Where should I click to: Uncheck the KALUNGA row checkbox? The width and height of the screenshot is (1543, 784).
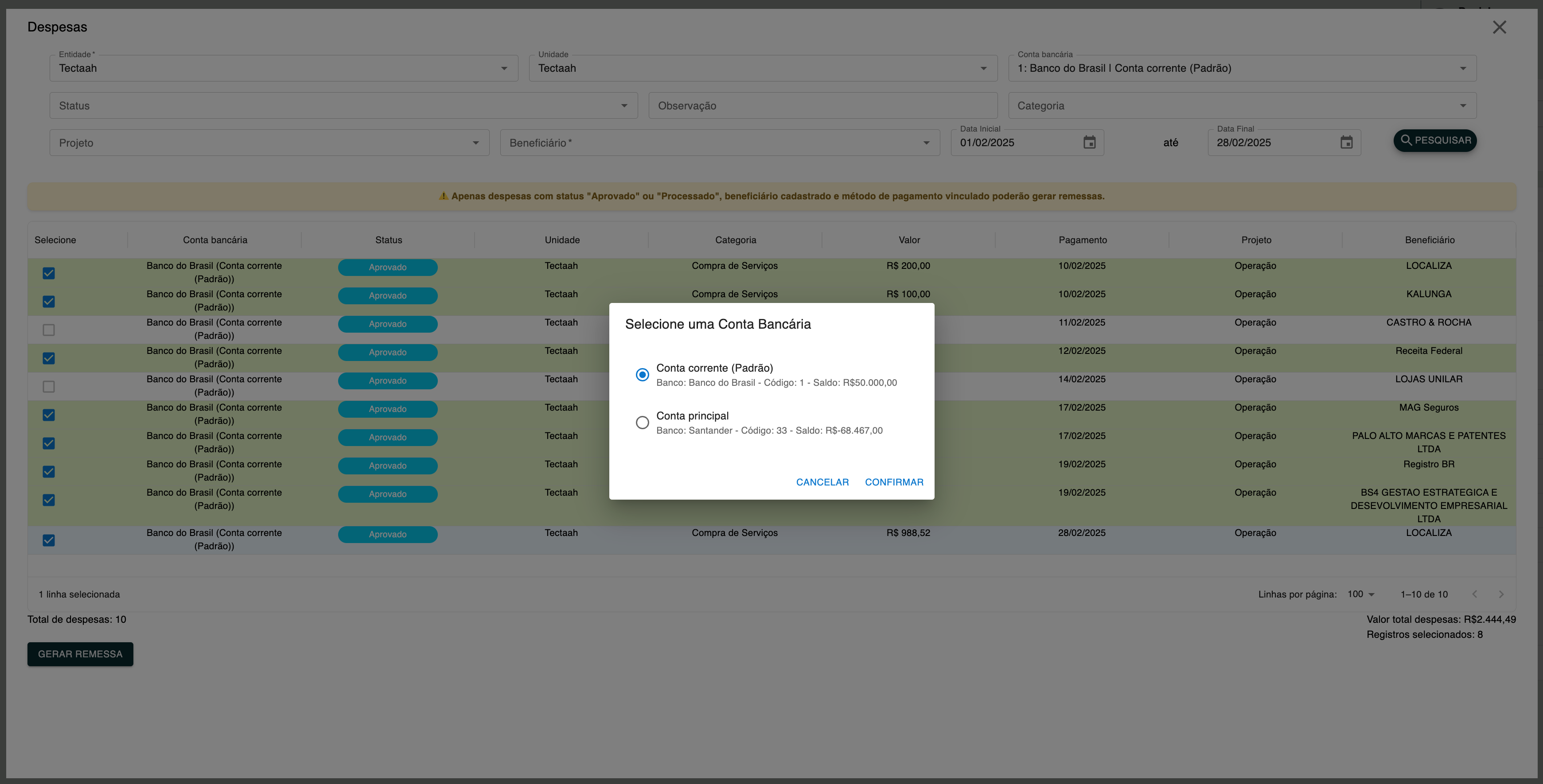click(x=48, y=302)
